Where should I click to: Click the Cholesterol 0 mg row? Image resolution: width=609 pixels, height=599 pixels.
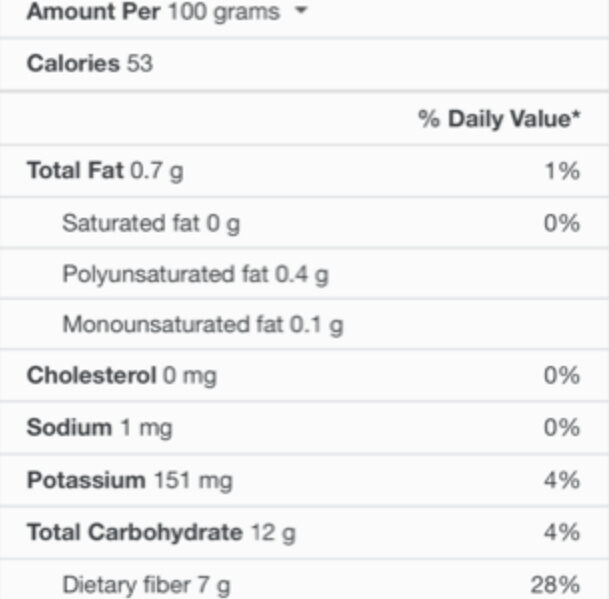pyautogui.click(x=304, y=376)
